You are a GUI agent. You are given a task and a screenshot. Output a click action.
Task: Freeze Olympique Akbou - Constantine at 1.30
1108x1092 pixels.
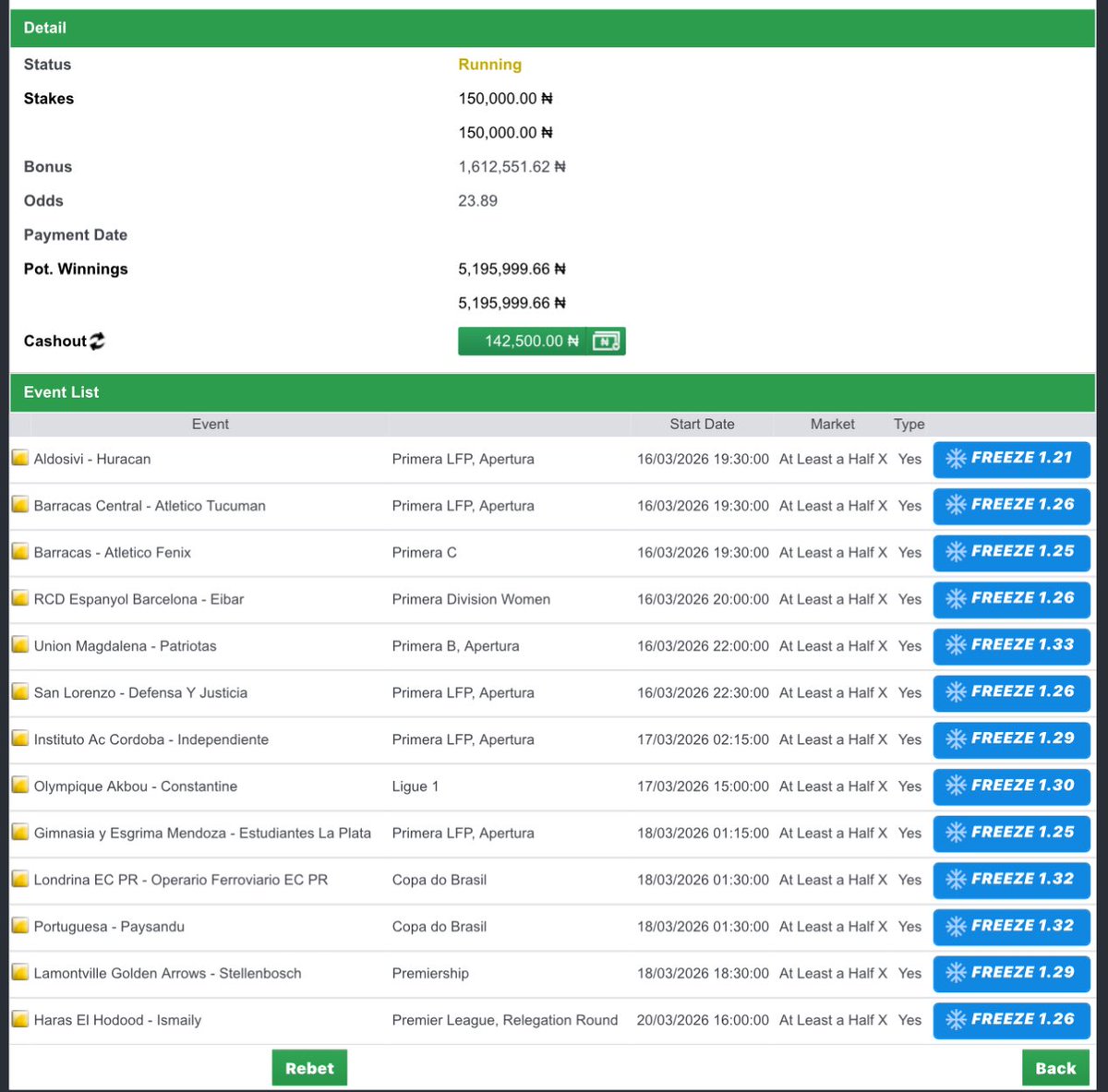(x=1011, y=786)
